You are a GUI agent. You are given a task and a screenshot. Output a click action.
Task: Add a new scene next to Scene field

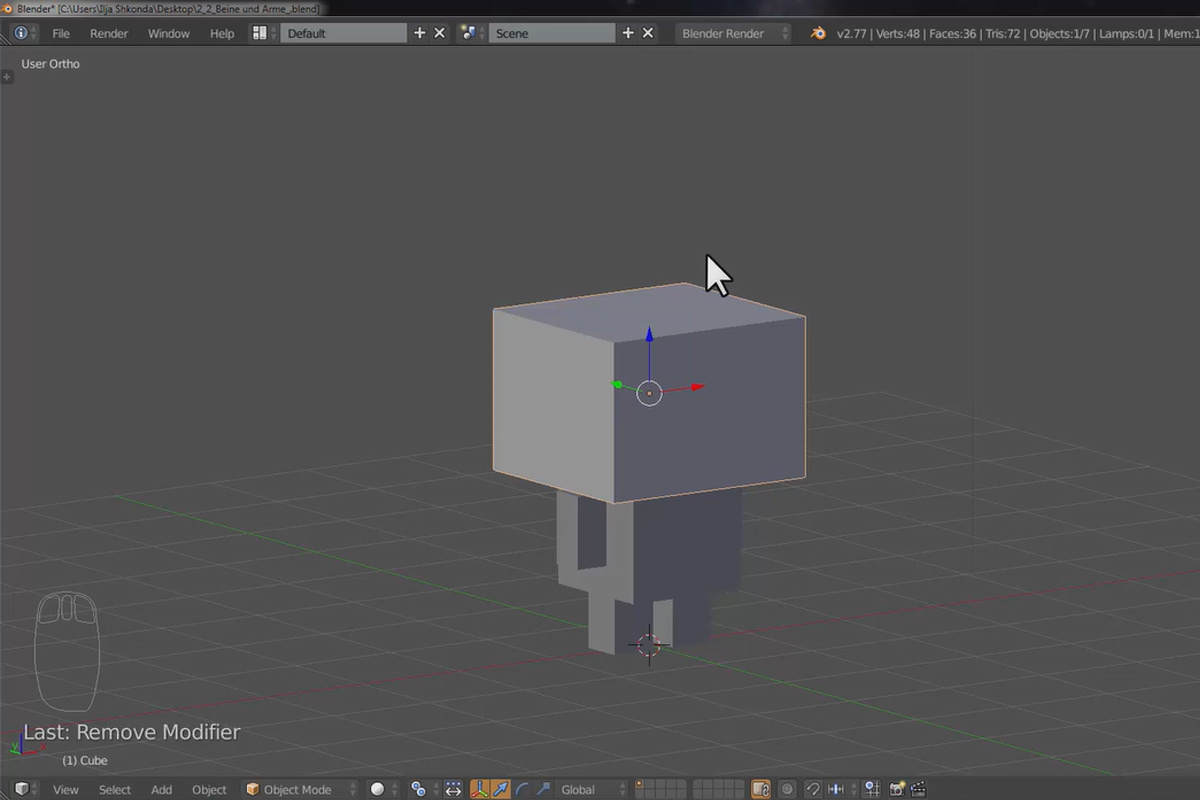tap(628, 33)
